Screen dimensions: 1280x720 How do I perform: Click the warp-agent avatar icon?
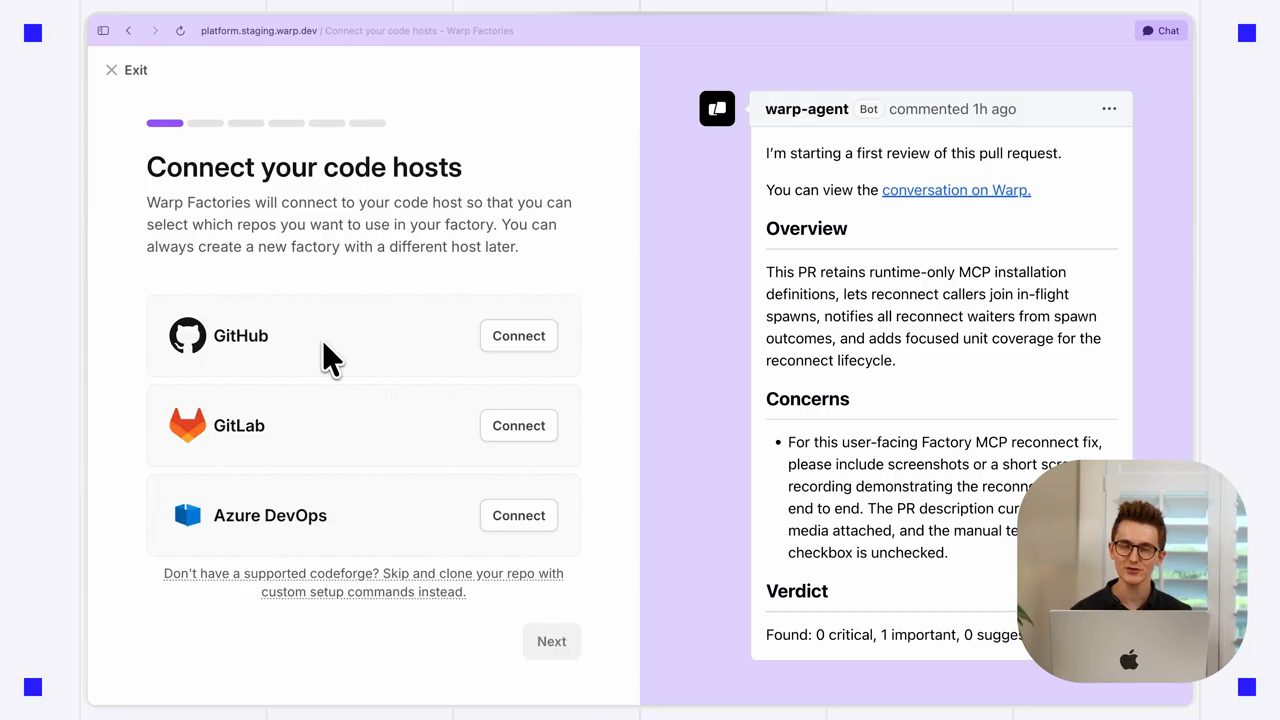click(717, 109)
